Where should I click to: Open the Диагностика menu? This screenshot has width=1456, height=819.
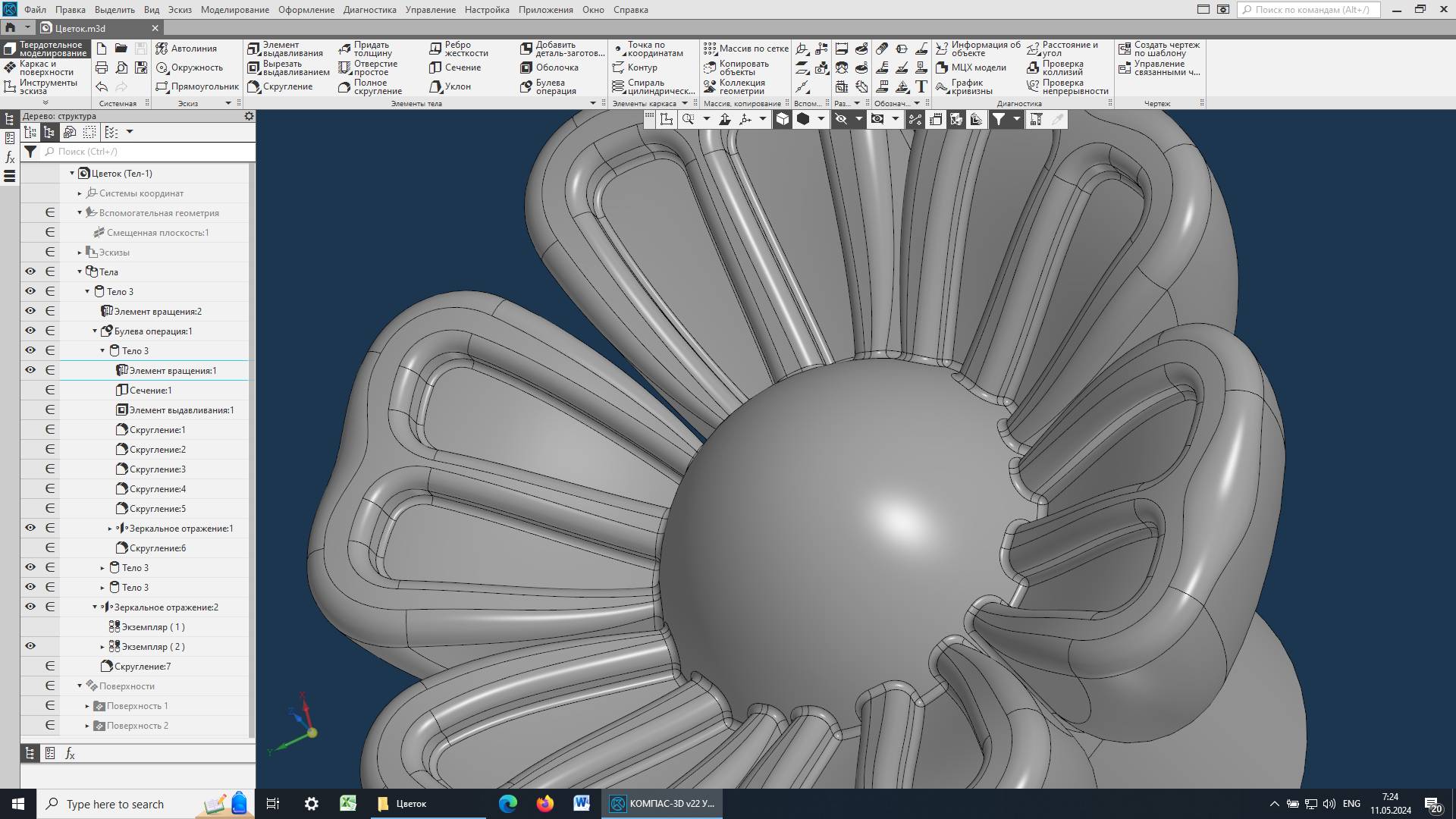tap(369, 10)
